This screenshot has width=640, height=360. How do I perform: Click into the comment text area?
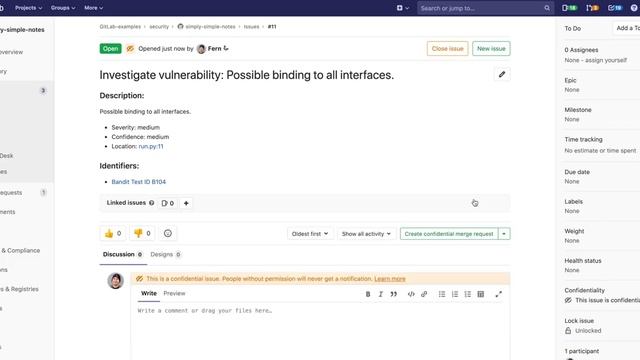[x=320, y=331]
